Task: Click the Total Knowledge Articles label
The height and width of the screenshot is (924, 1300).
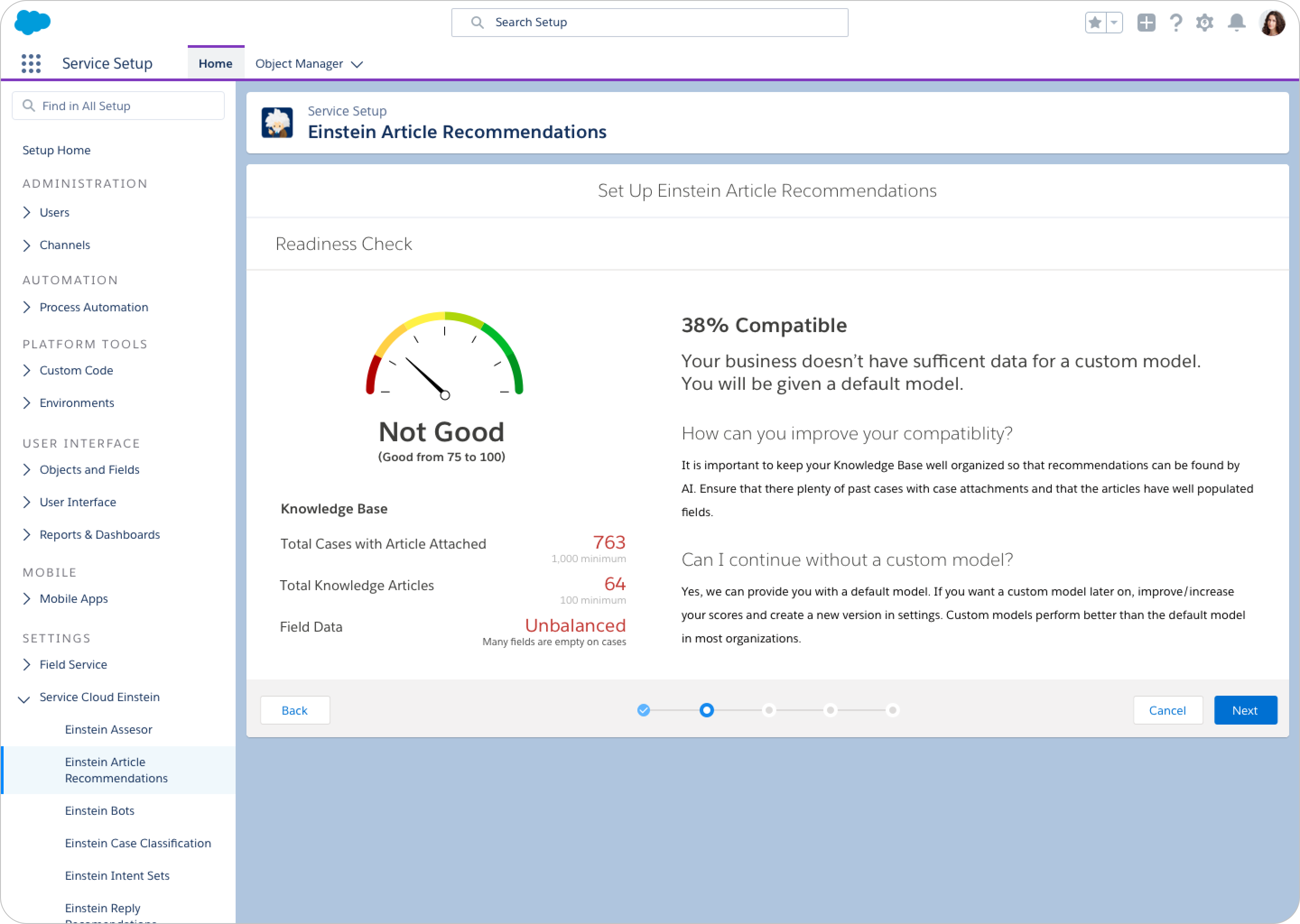Action: (x=357, y=586)
